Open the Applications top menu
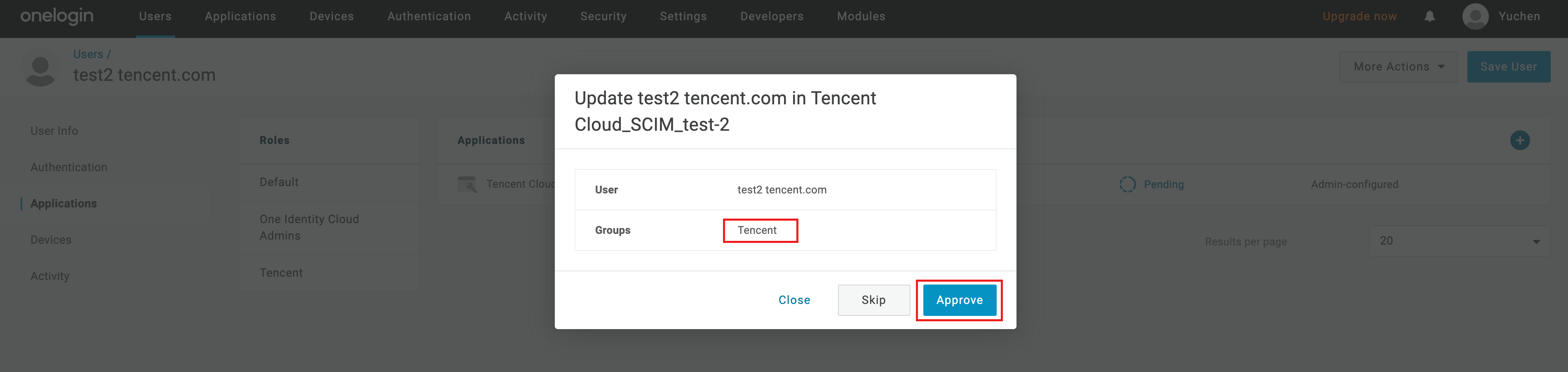1568x372 pixels. (x=240, y=16)
